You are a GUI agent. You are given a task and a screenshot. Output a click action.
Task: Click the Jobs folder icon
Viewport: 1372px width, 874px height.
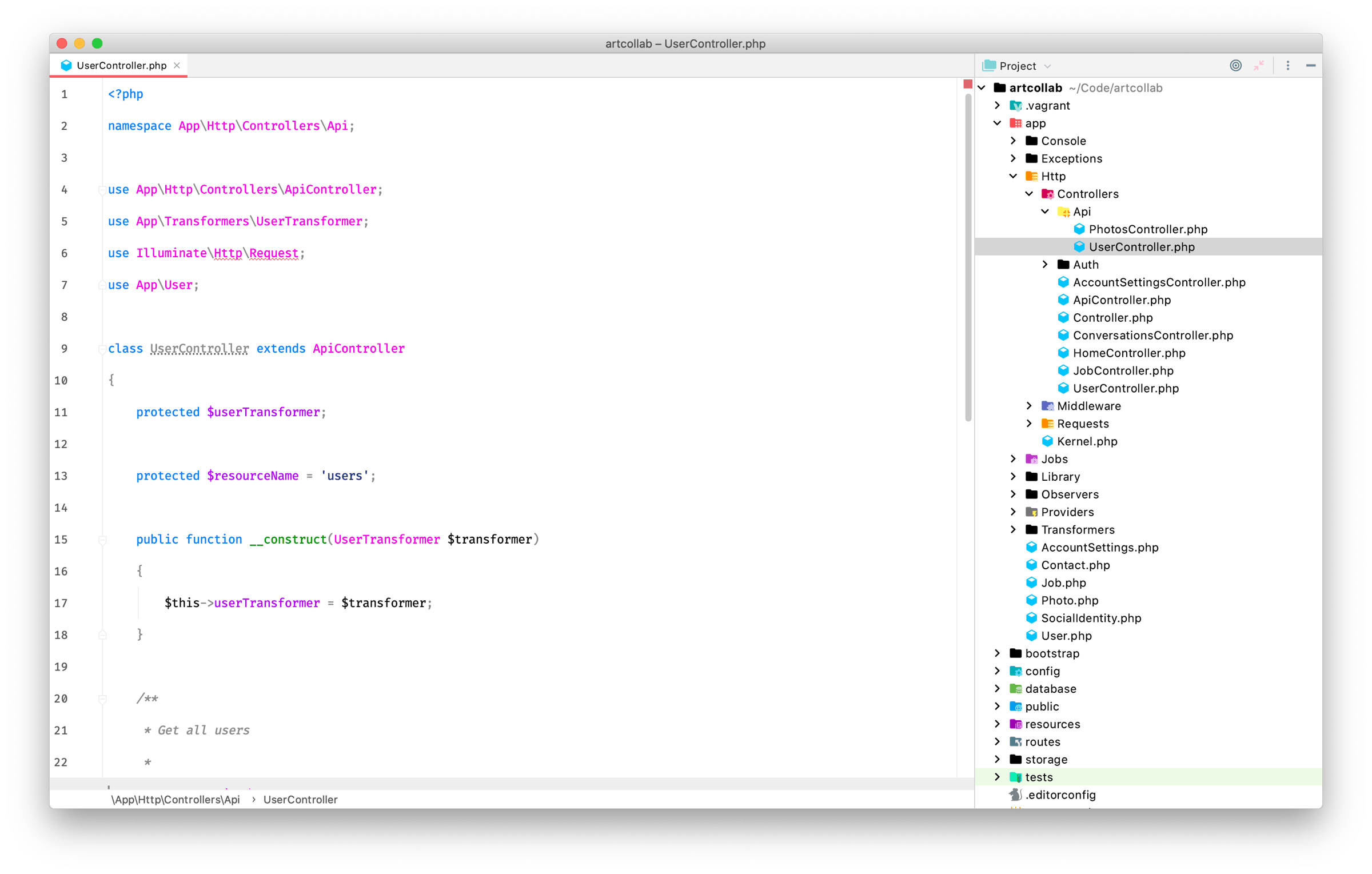coord(1031,459)
